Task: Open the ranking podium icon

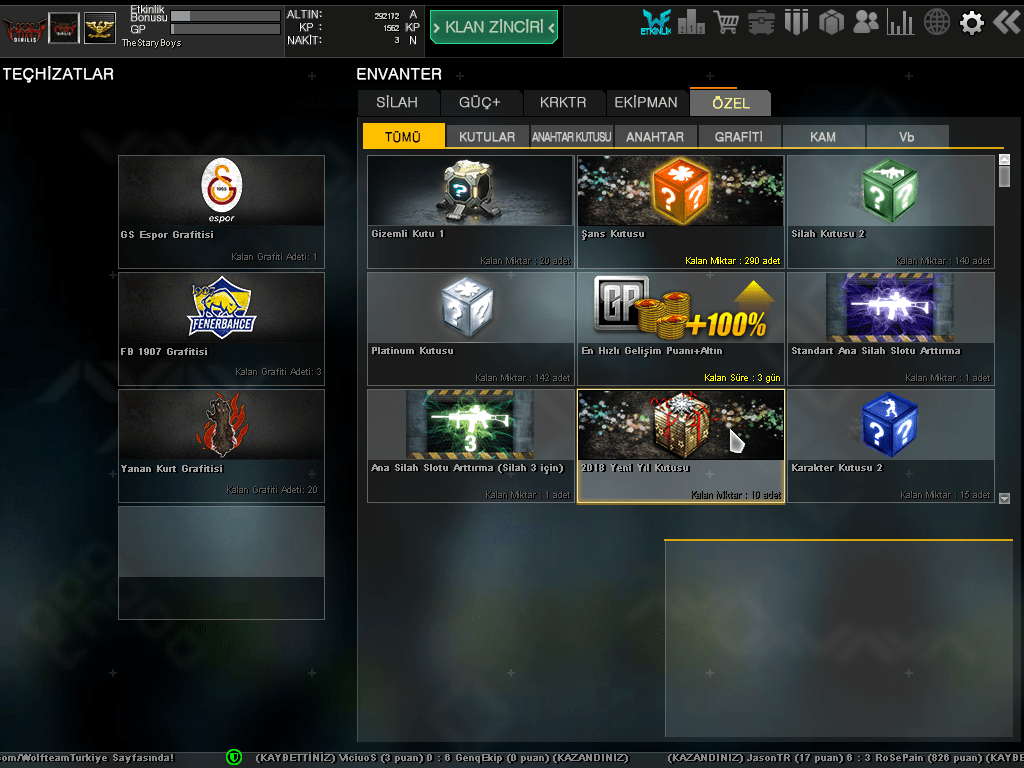Action: point(691,22)
